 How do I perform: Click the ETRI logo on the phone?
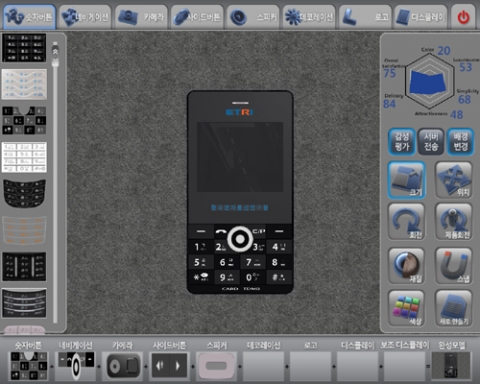(240, 112)
